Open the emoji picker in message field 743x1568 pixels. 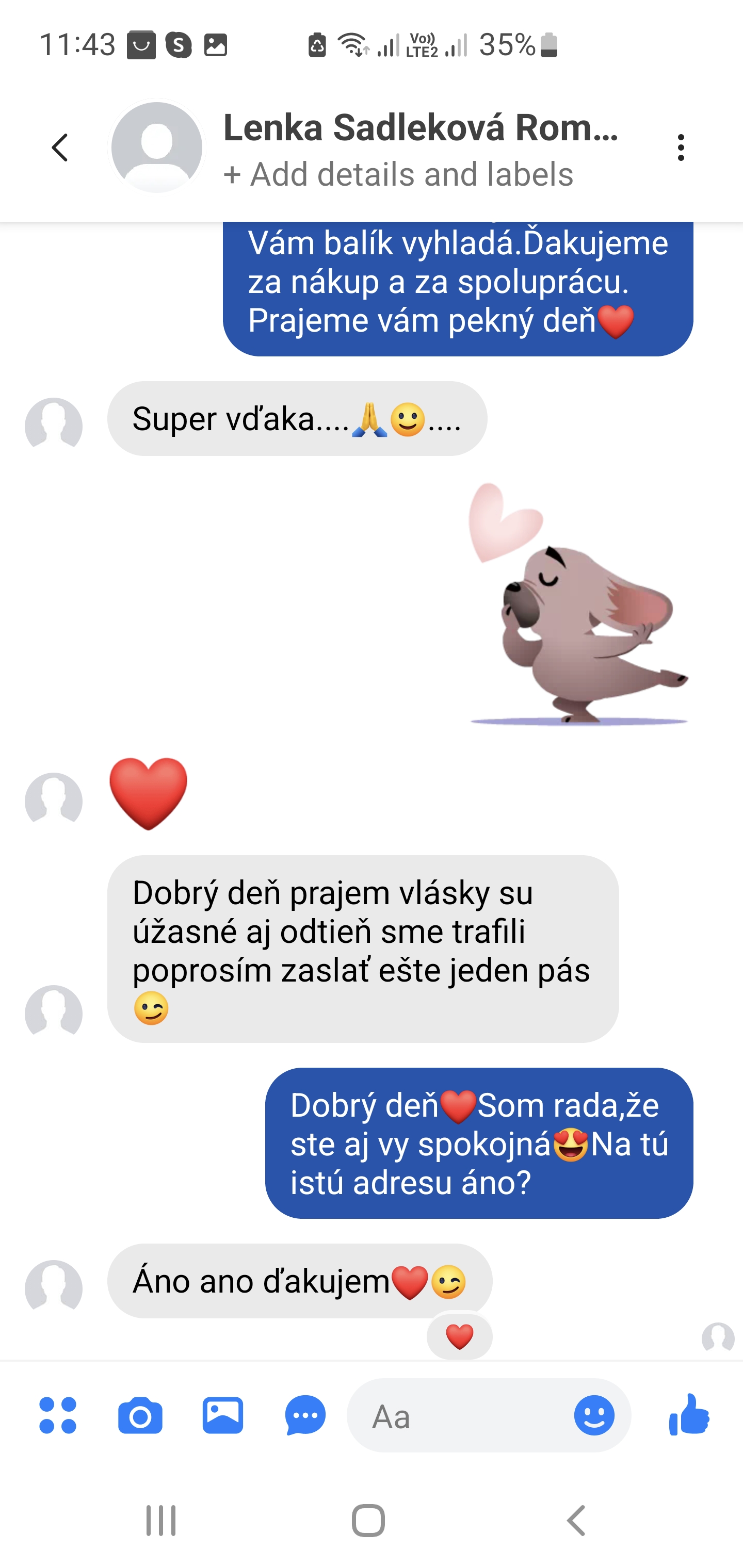594,1415
